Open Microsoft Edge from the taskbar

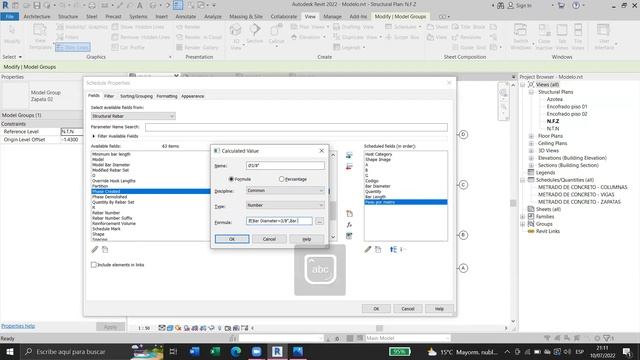(236, 351)
